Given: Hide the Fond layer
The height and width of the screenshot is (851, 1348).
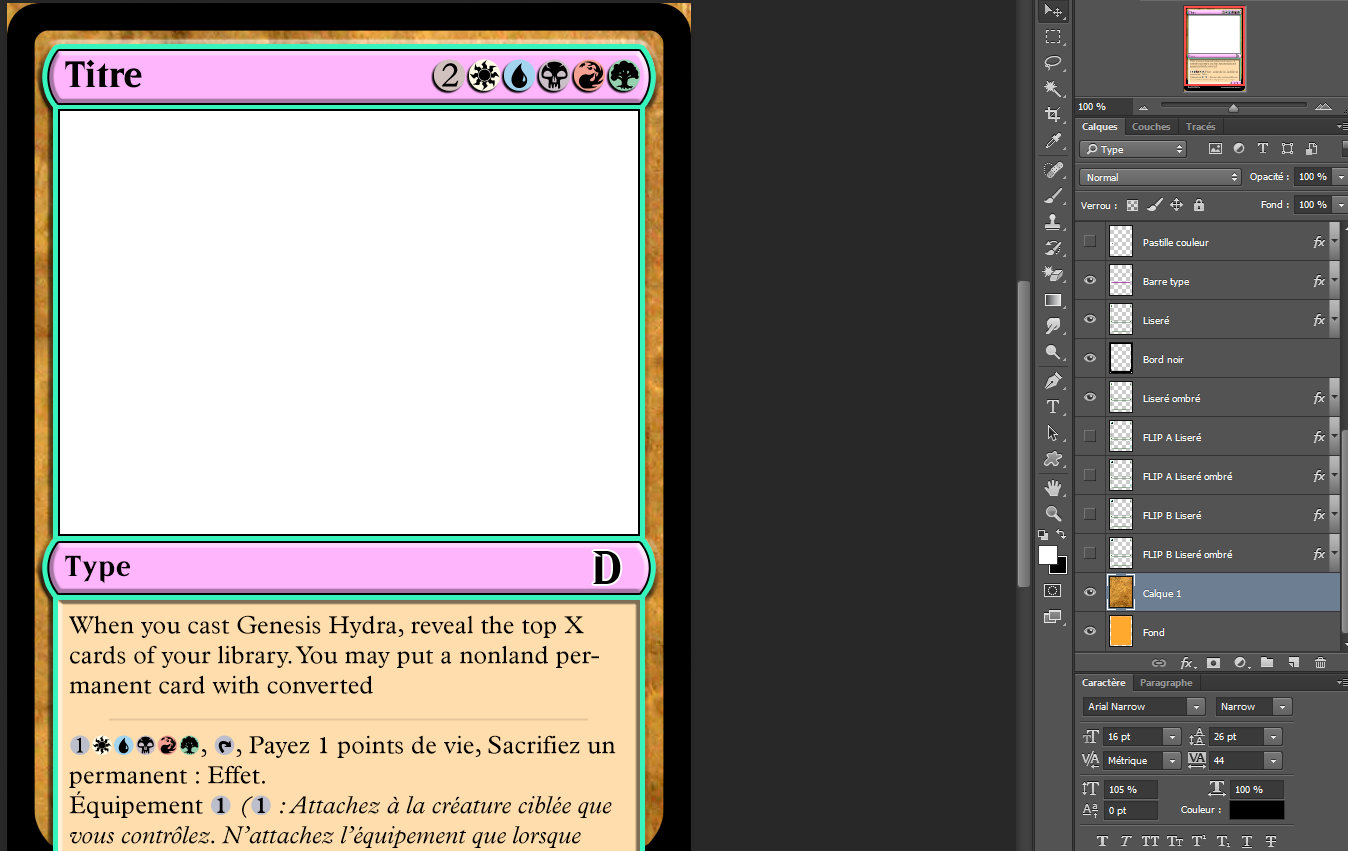Looking at the screenshot, I should (1090, 632).
